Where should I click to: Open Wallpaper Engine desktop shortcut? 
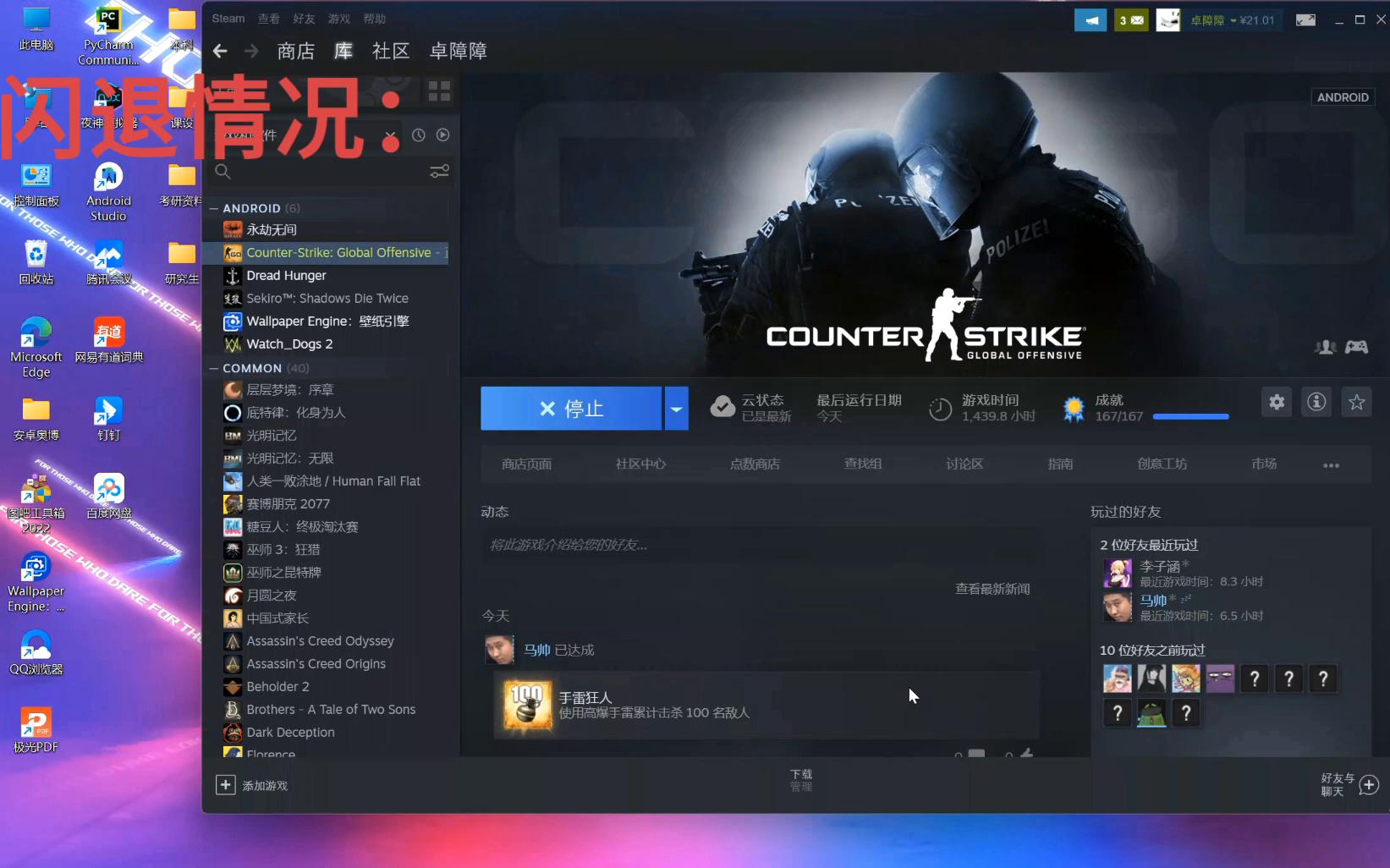pyautogui.click(x=36, y=582)
